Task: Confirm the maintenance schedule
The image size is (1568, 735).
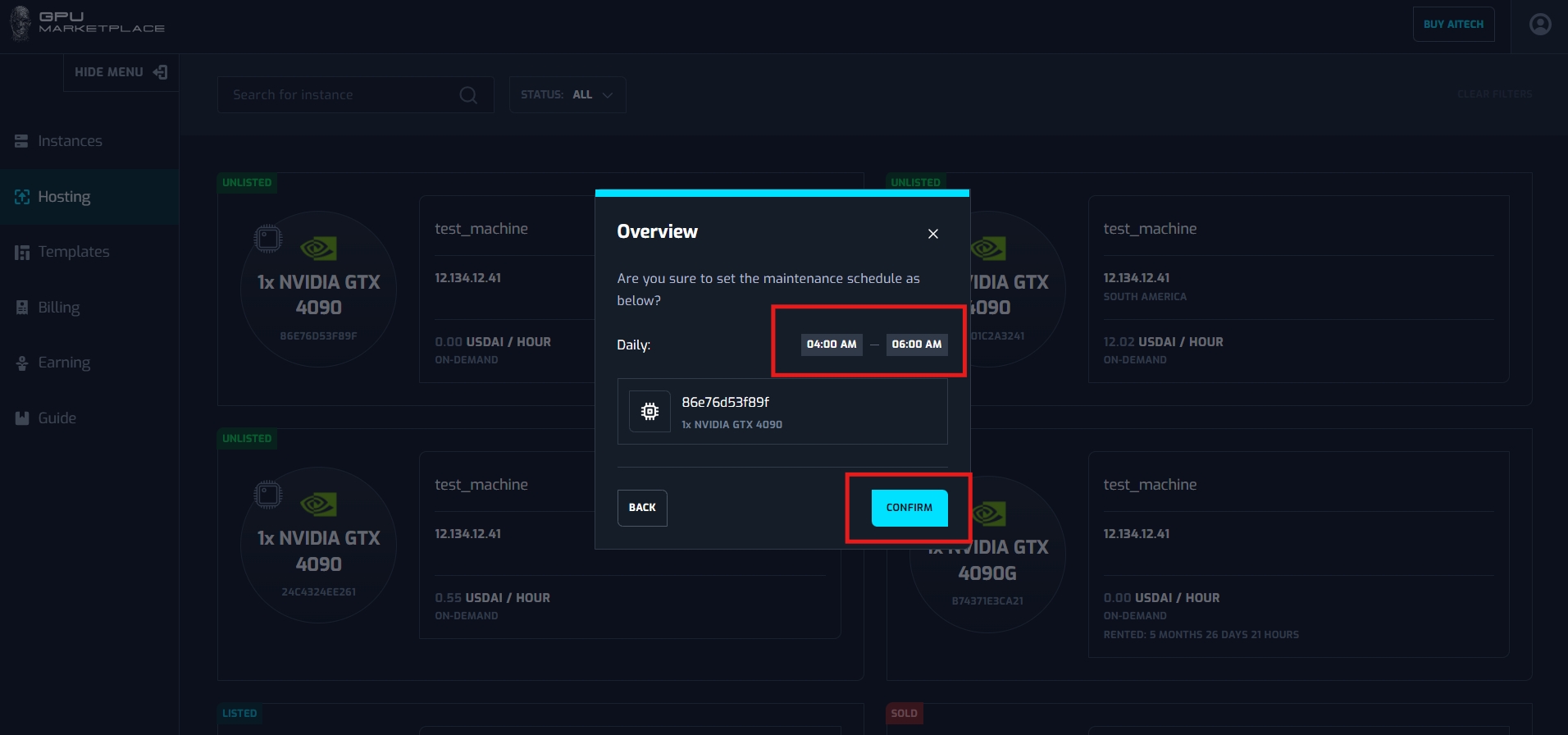Action: point(909,508)
